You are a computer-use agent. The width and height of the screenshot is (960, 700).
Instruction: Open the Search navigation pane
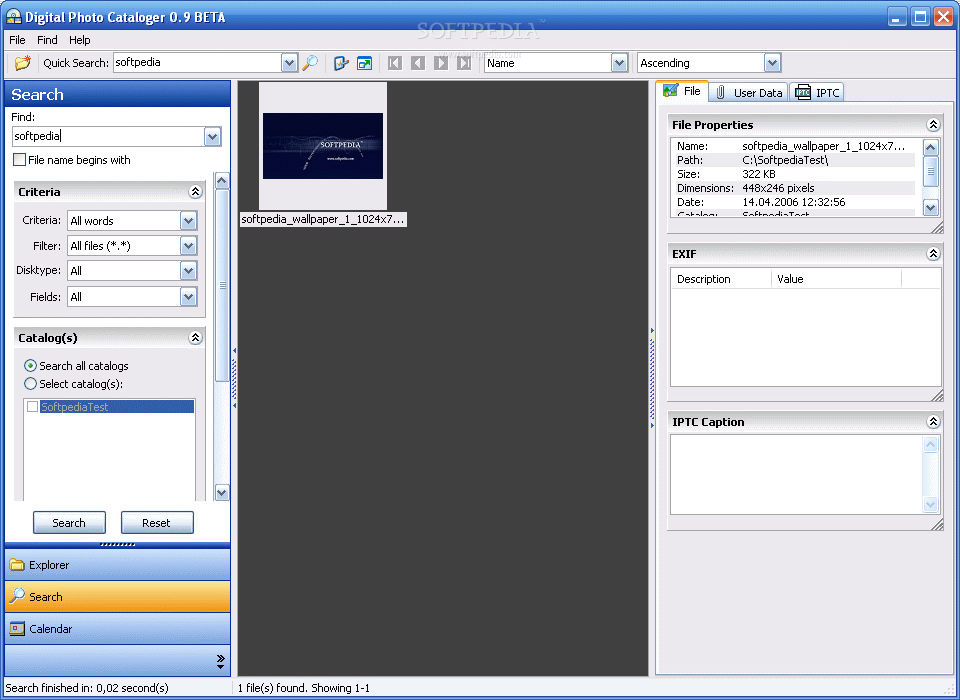pyautogui.click(x=118, y=597)
